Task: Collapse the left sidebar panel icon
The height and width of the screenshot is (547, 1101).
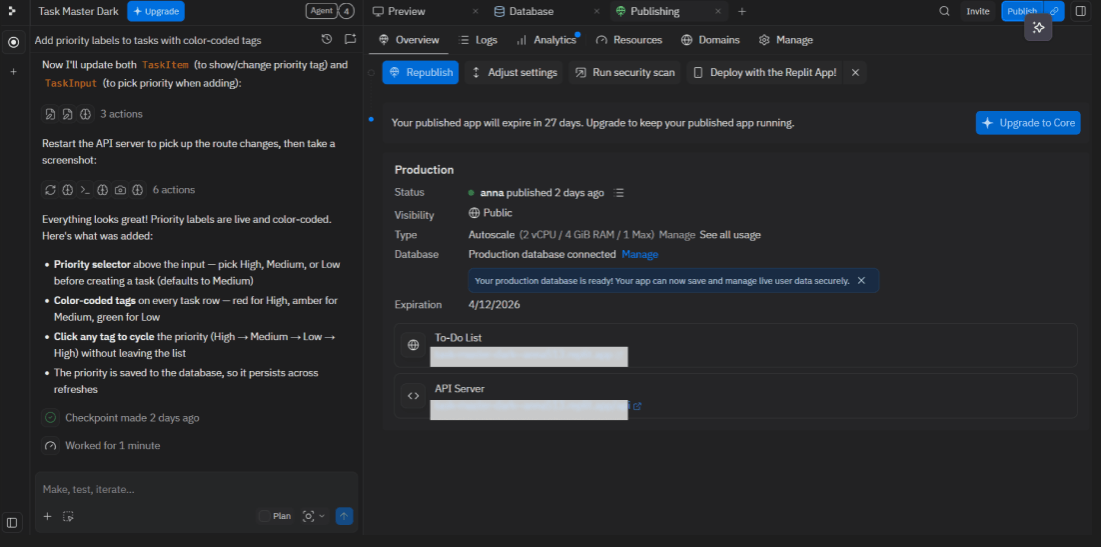Action: pyautogui.click(x=12, y=522)
